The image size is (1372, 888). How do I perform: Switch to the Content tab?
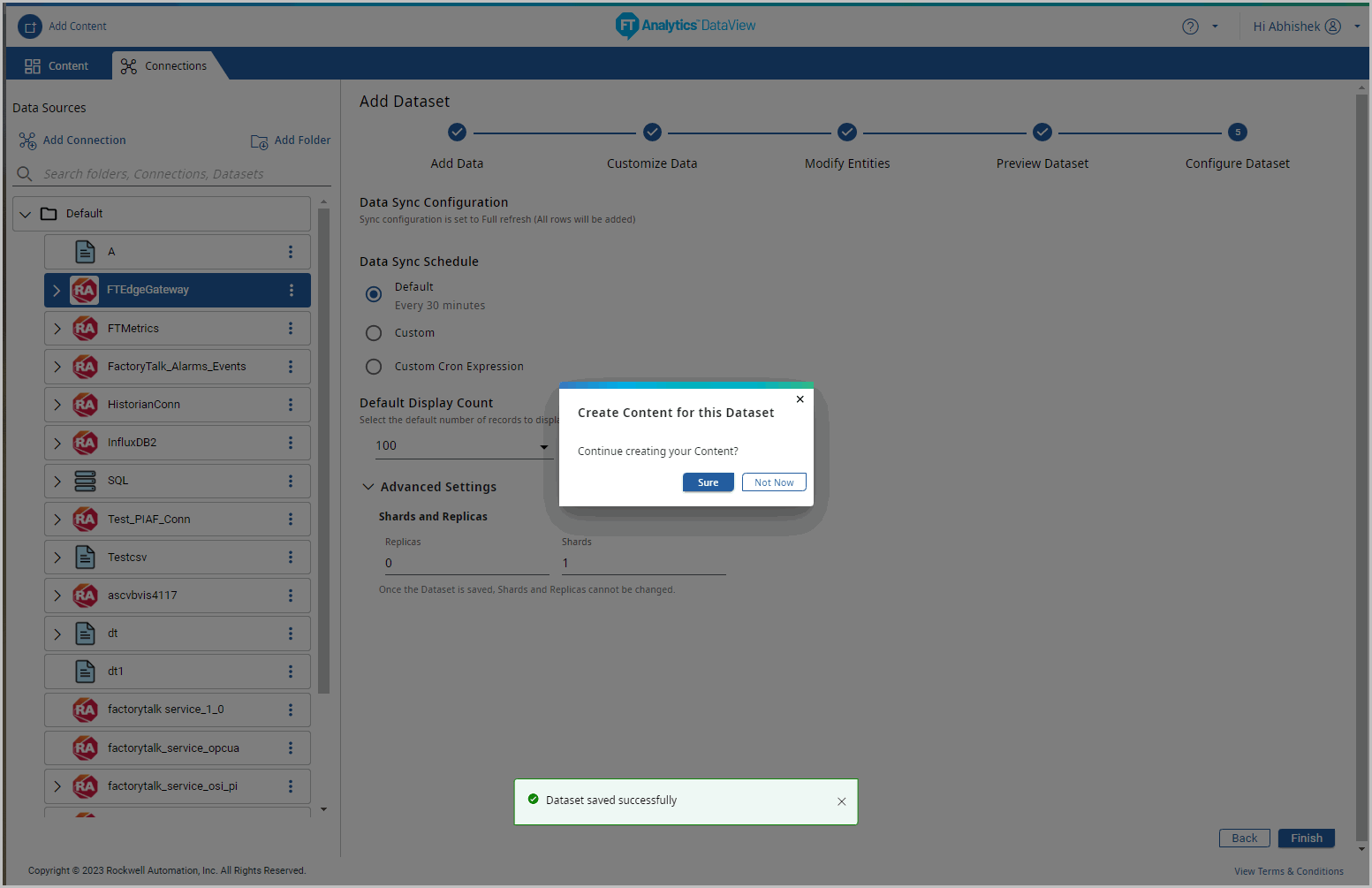click(57, 66)
